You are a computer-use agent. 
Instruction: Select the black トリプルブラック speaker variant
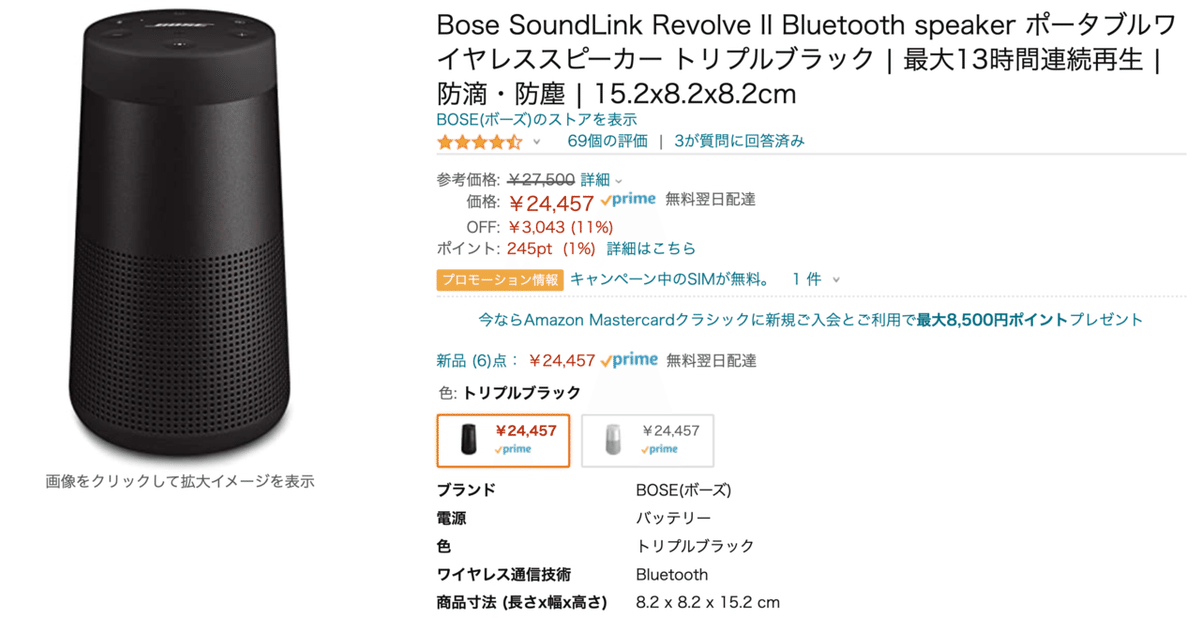[503, 440]
